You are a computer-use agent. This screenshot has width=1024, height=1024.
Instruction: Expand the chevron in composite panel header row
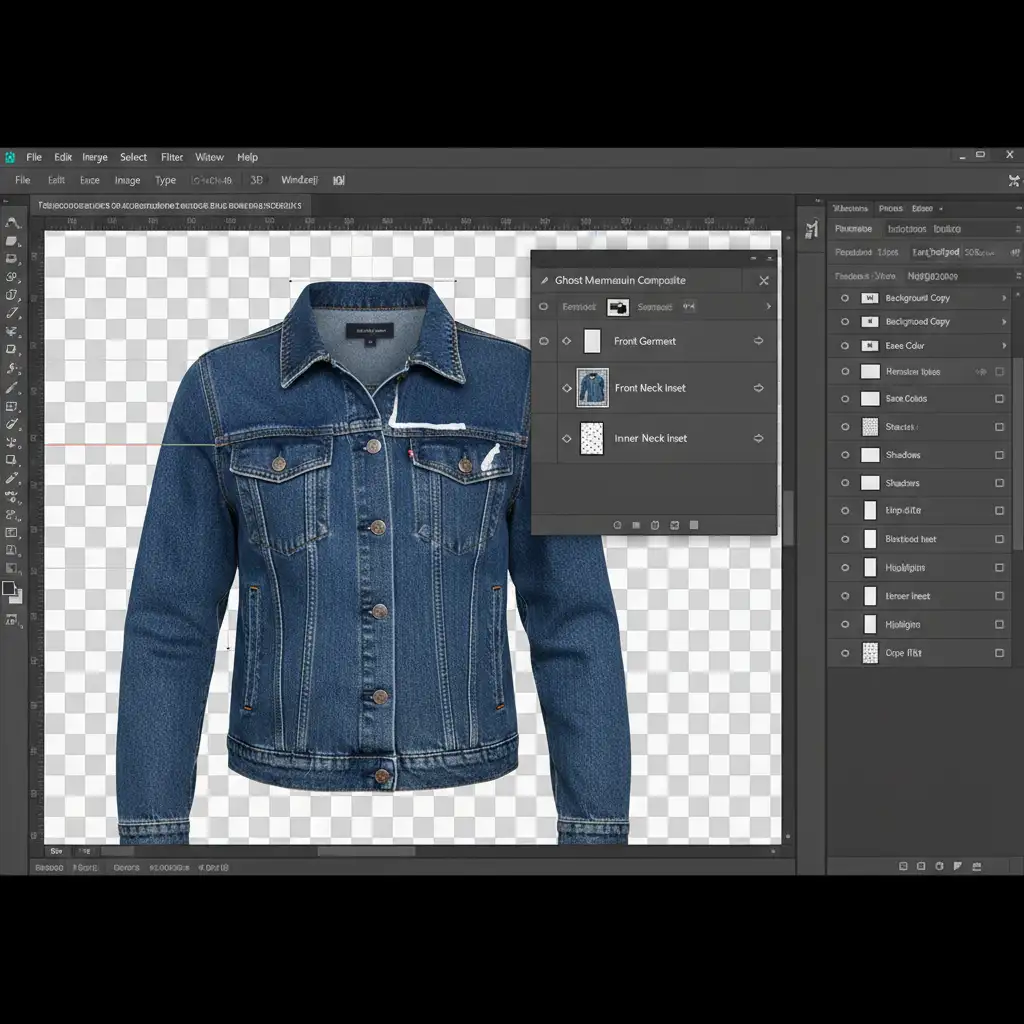(768, 307)
